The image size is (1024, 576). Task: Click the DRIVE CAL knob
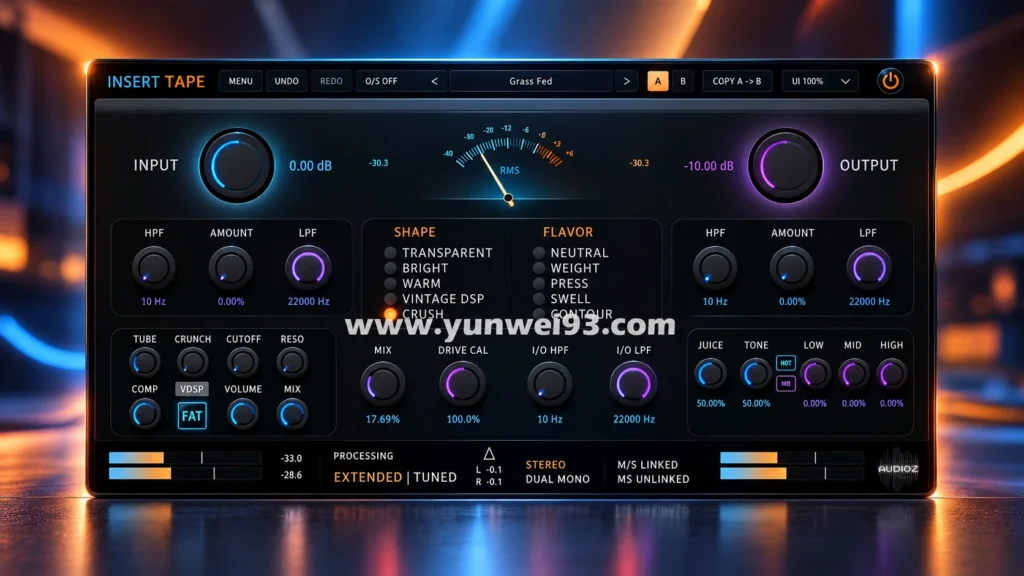(x=462, y=384)
